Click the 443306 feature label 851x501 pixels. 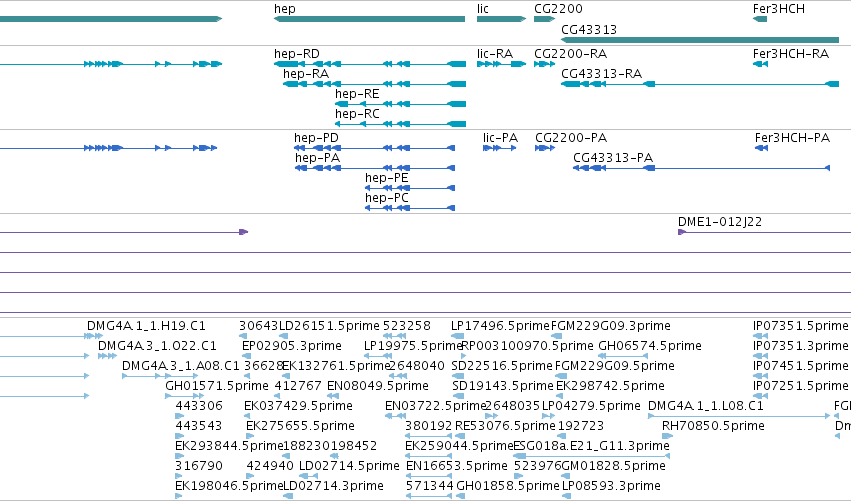199,406
